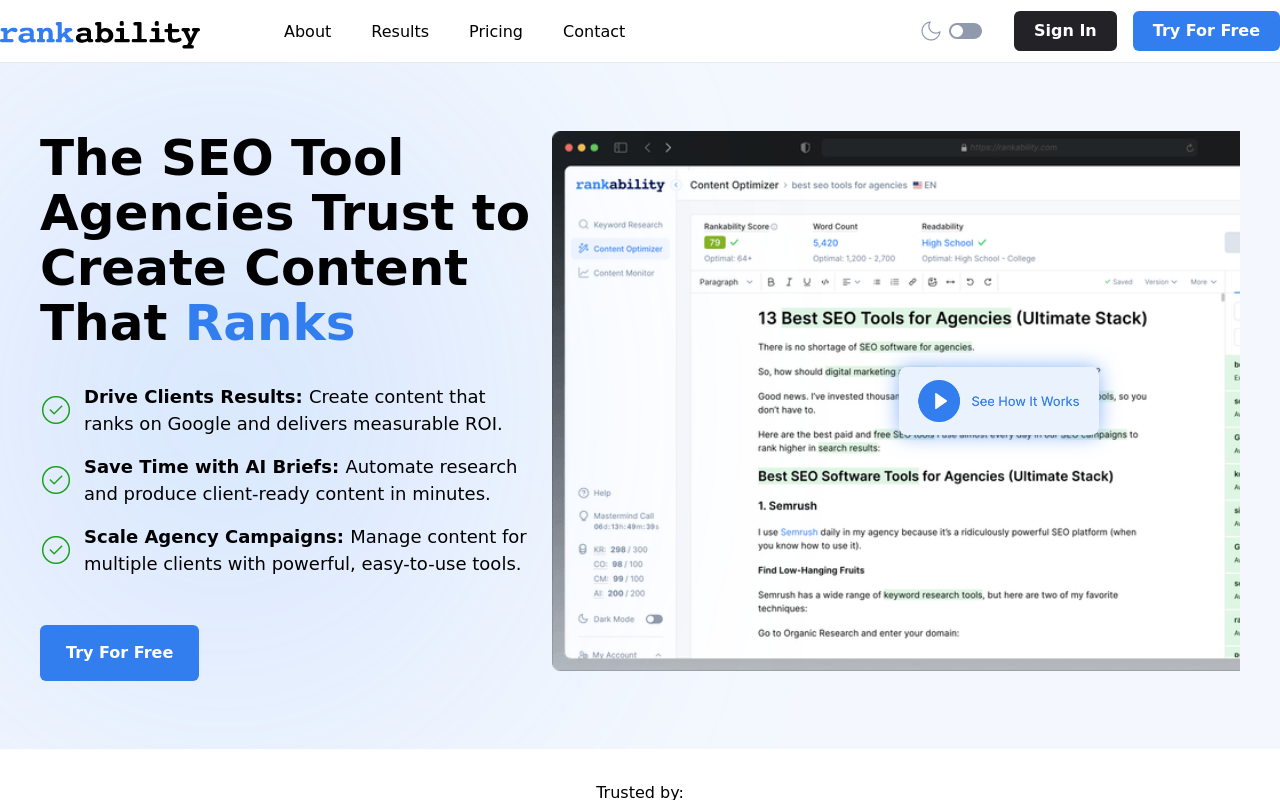Image resolution: width=1280 pixels, height=800 pixels.
Task: Click the Keyword Research magnifier icon
Action: tap(583, 225)
